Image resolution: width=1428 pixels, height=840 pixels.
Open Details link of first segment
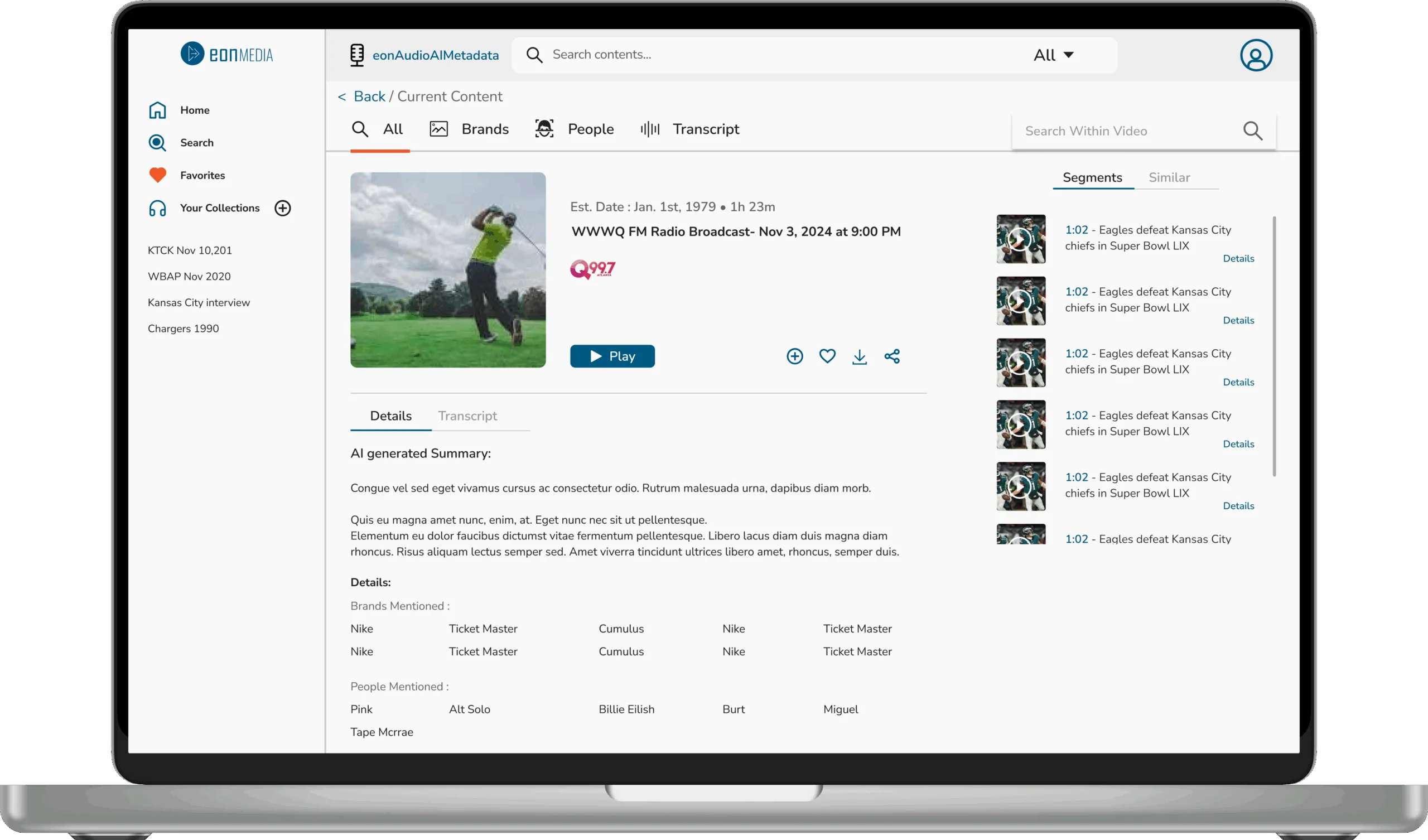coord(1238,258)
